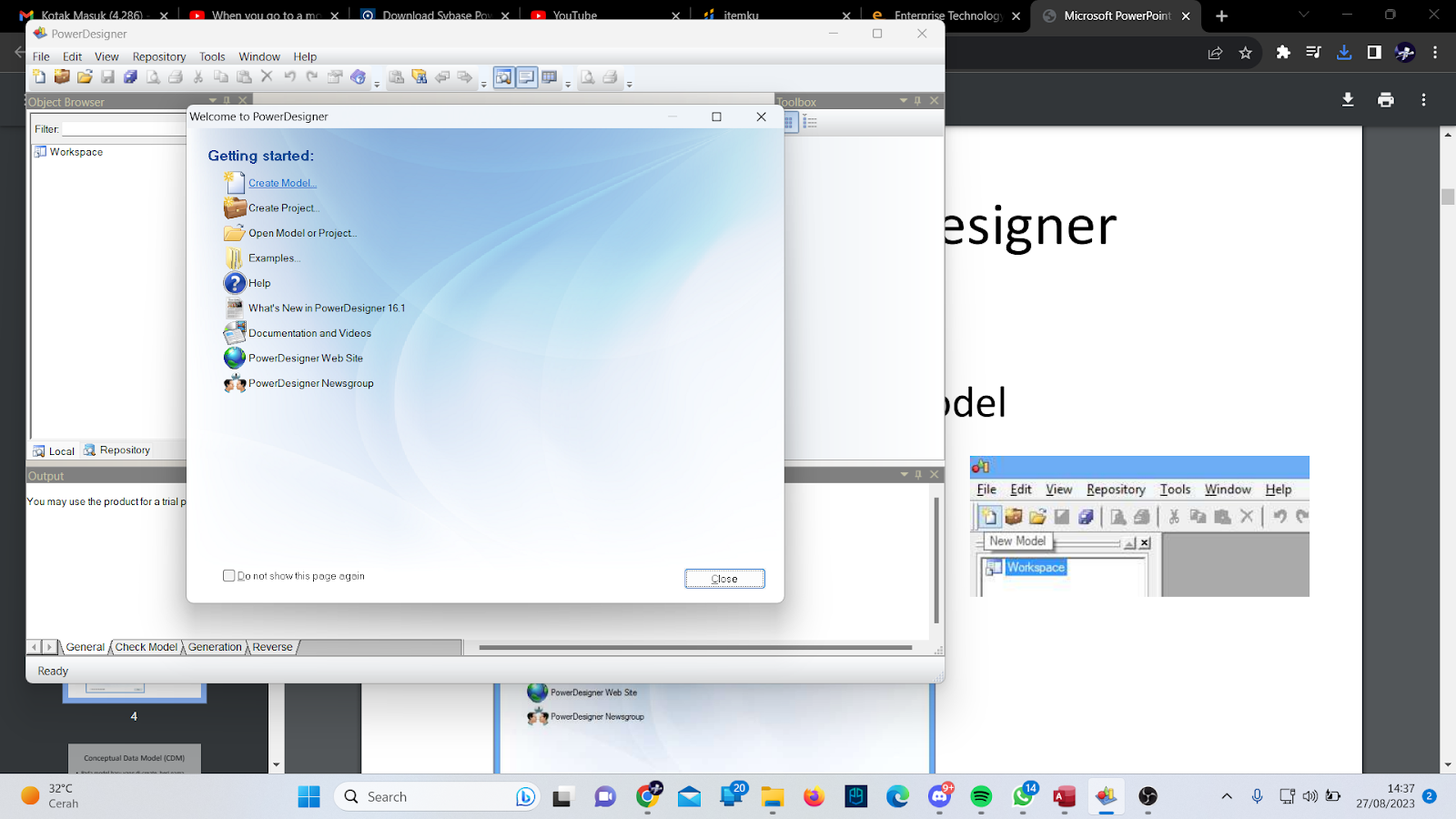
Task: Click the Create Model... link
Action: (x=283, y=183)
